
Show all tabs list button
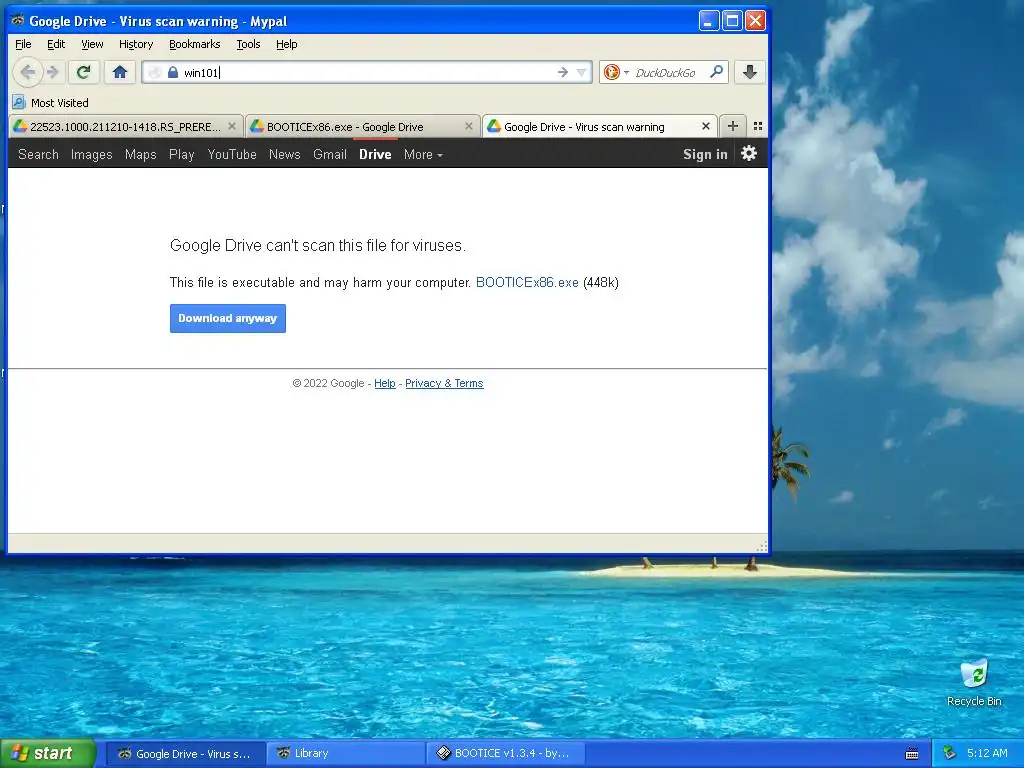758,126
